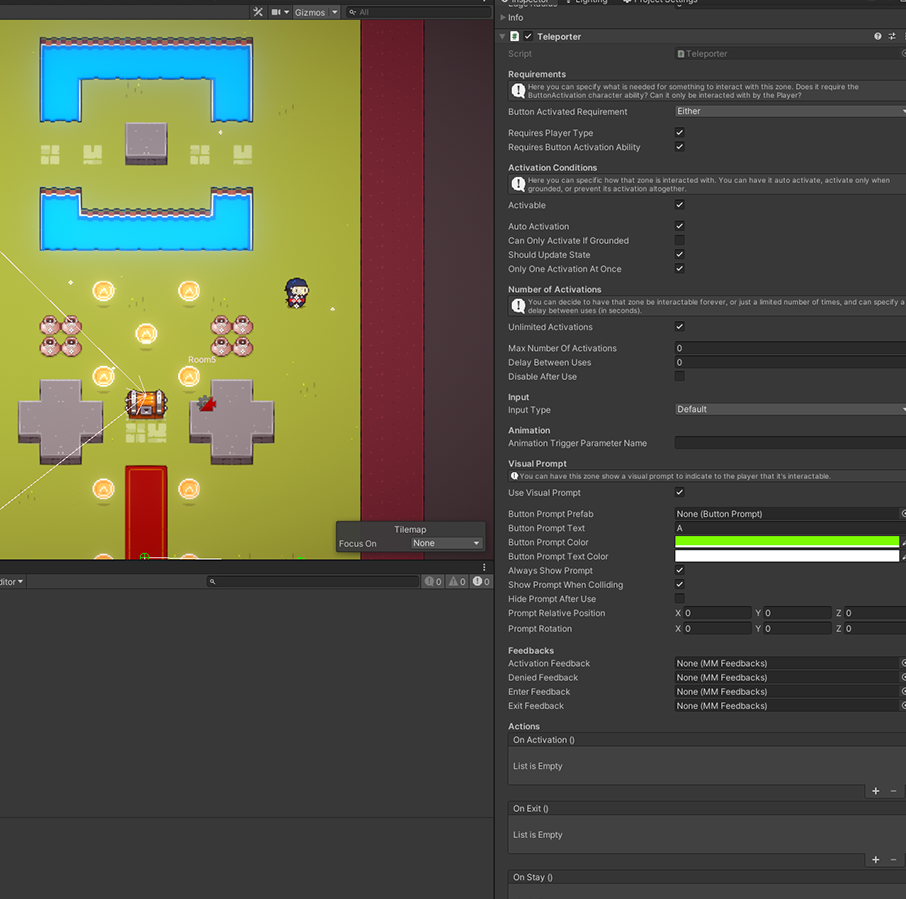
Task: Click Prompt Relative Position Y field
Action: [797, 613]
